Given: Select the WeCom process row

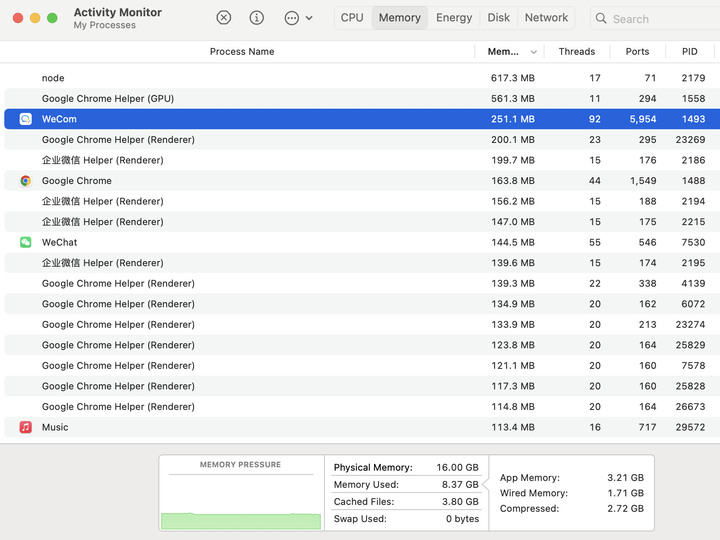Looking at the screenshot, I should tap(362, 119).
